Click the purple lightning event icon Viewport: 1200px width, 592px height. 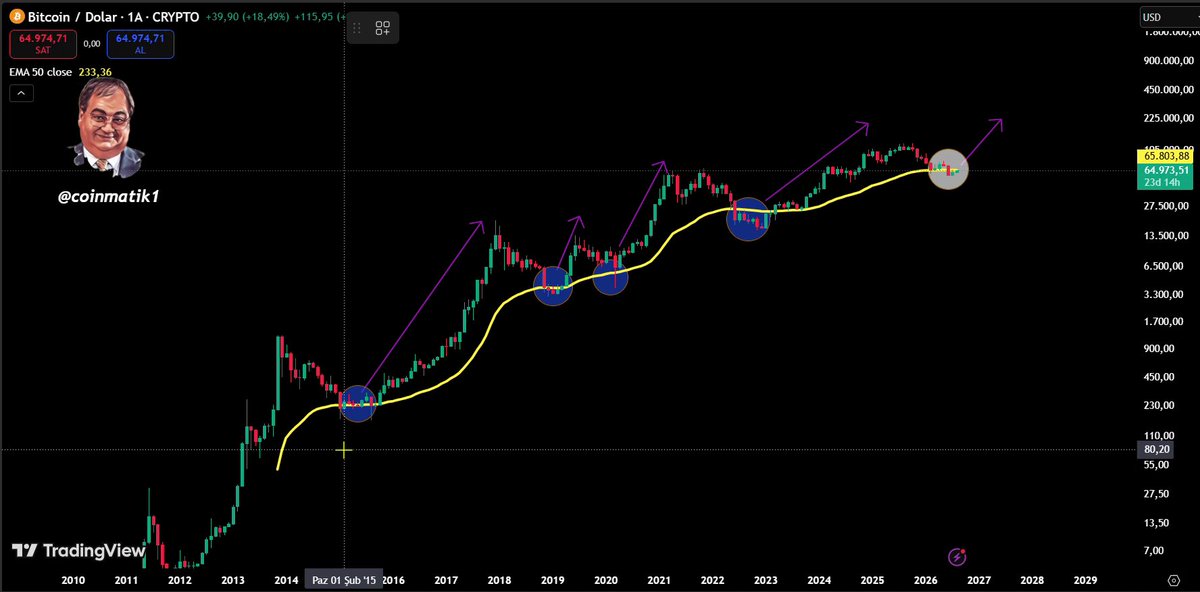(957, 556)
